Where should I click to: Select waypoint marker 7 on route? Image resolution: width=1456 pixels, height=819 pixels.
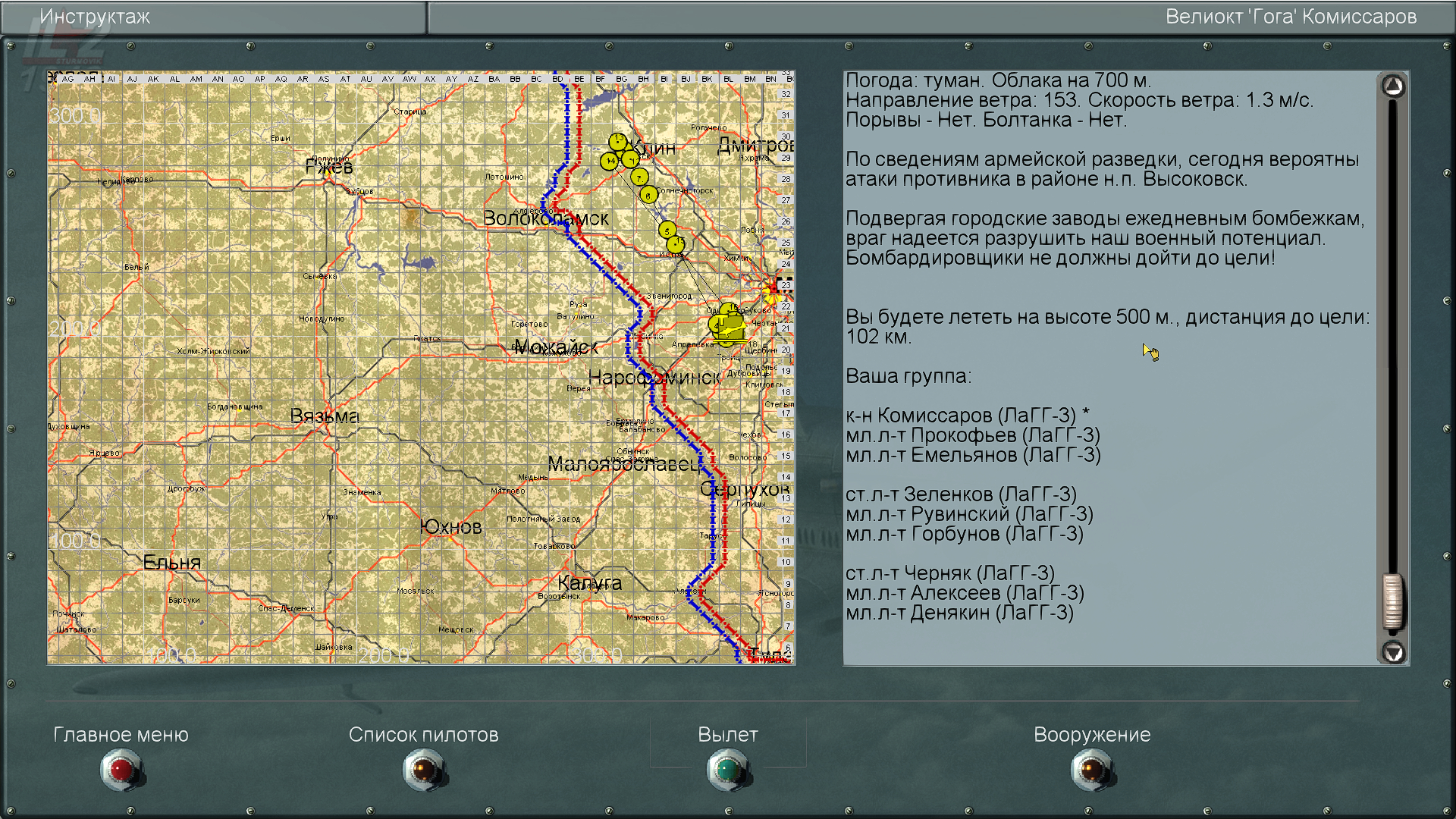click(x=639, y=177)
